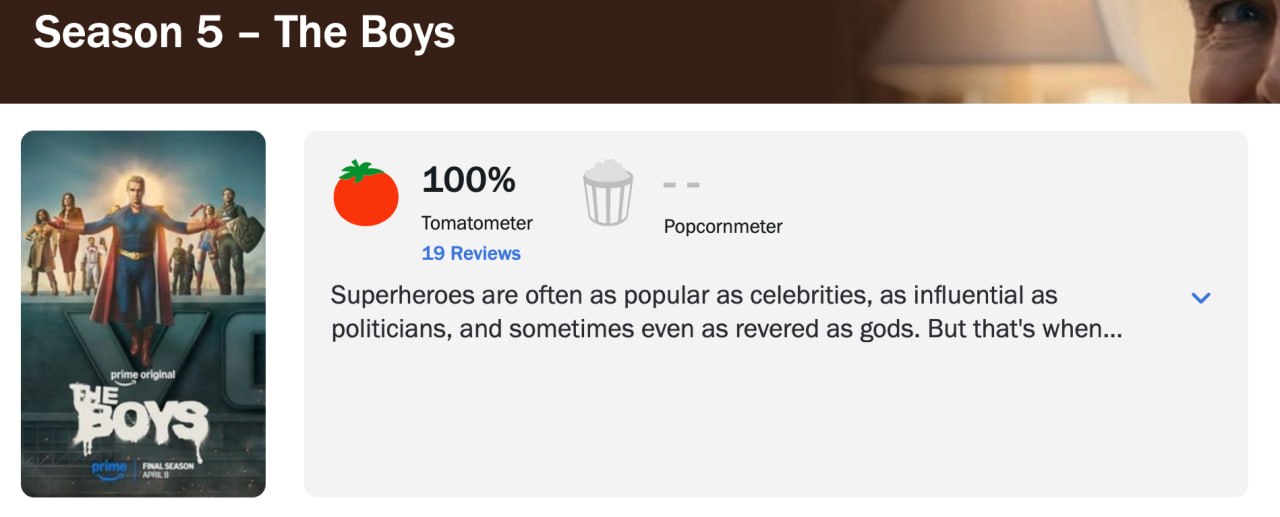Open The Boys season poster thumbnail
Screen dimensions: 1280x517
(x=143, y=314)
